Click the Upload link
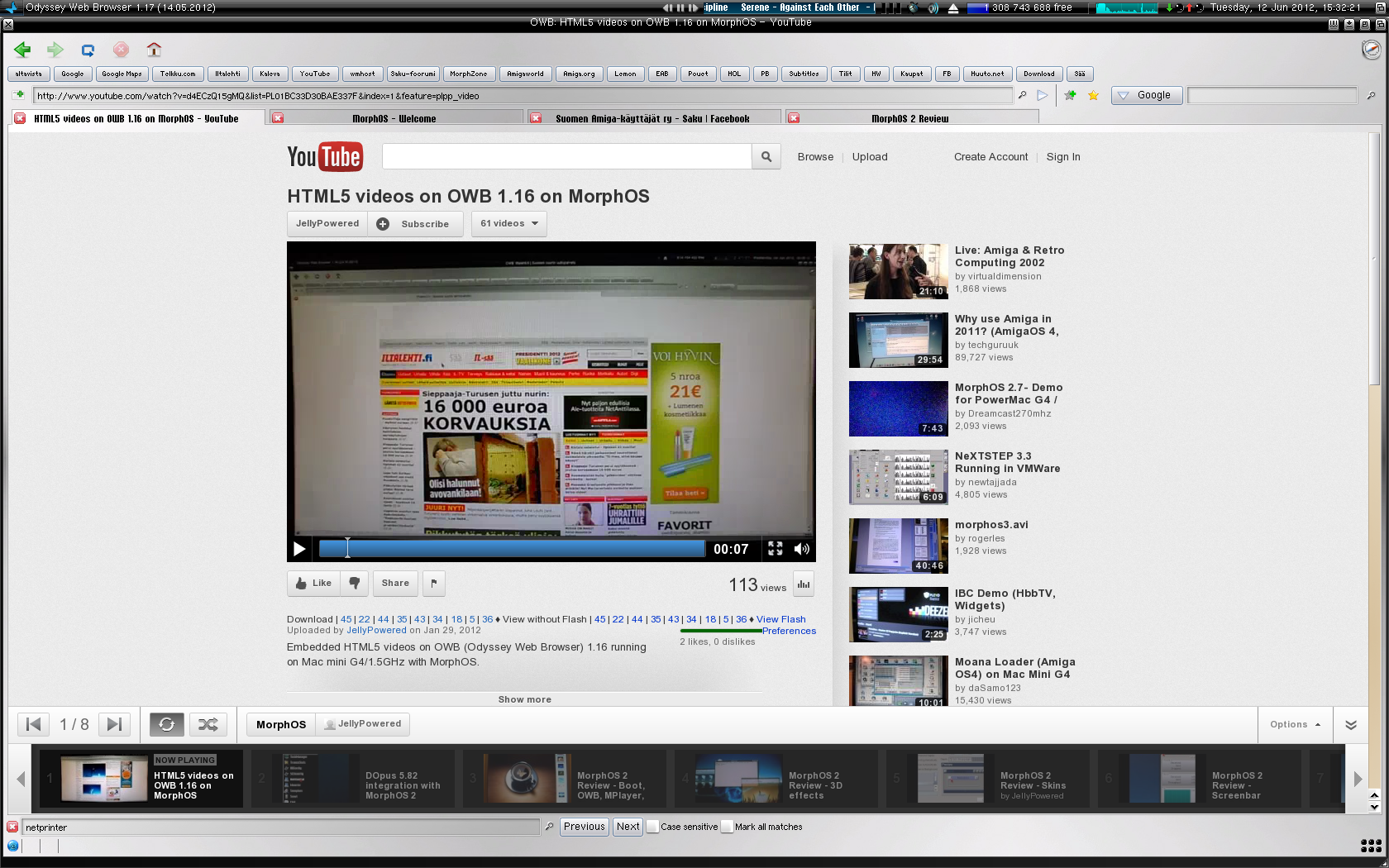Image resolution: width=1389 pixels, height=868 pixels. coord(870,157)
